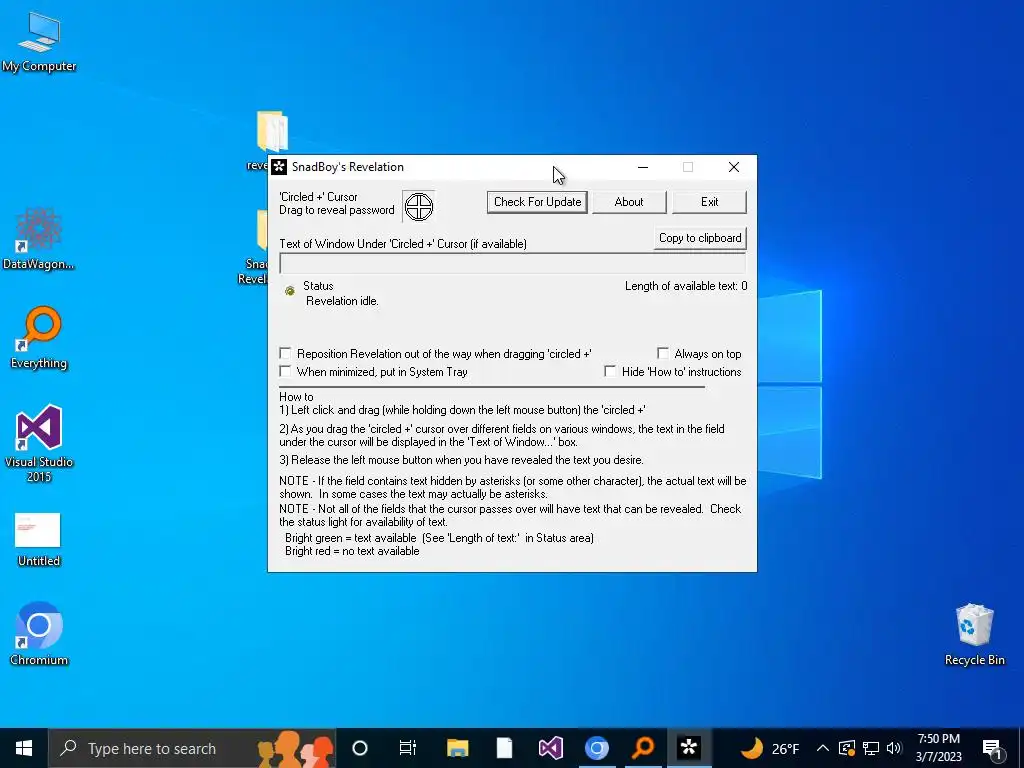Click 'Bright red = no text available' line
The width and height of the screenshot is (1024, 768).
pos(353,551)
